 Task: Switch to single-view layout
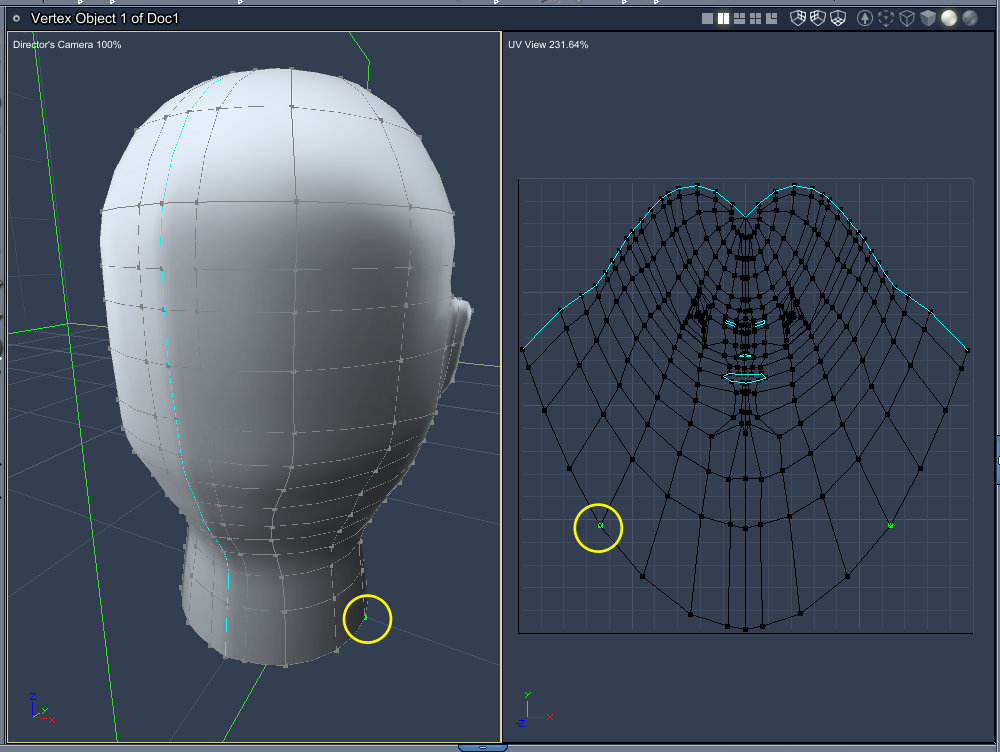click(x=707, y=18)
